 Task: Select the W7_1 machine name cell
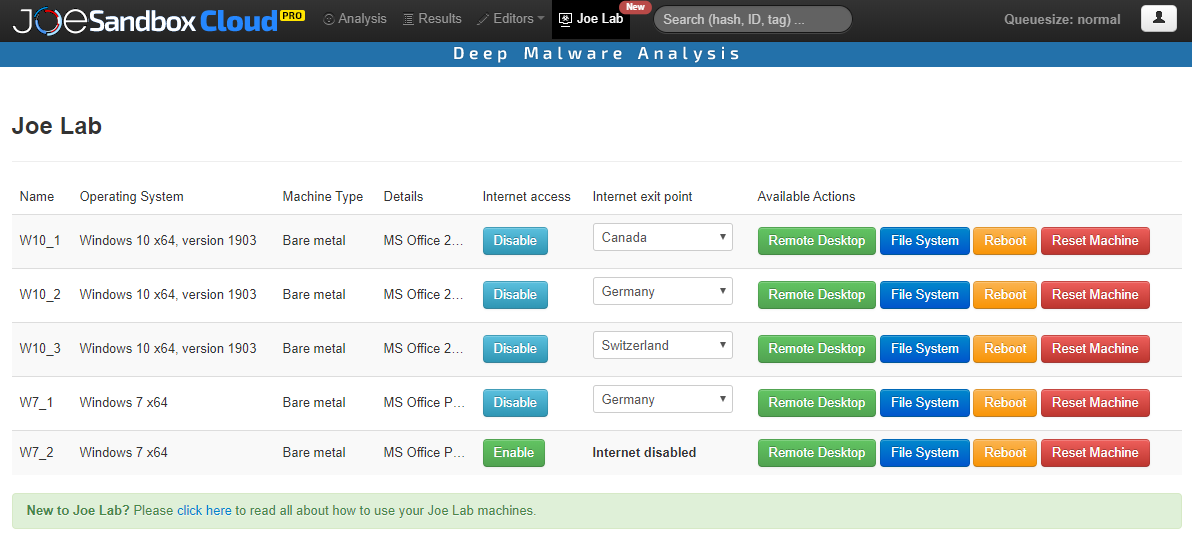(36, 403)
